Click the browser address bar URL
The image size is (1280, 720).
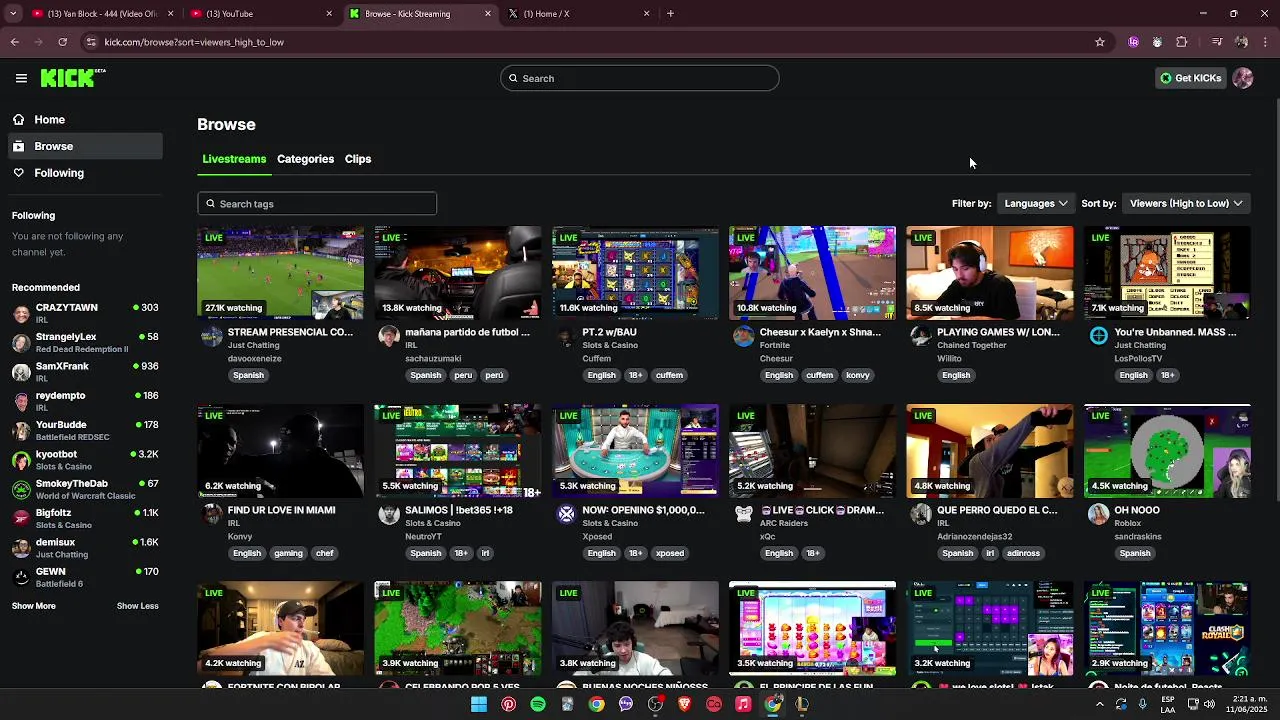[x=194, y=42]
